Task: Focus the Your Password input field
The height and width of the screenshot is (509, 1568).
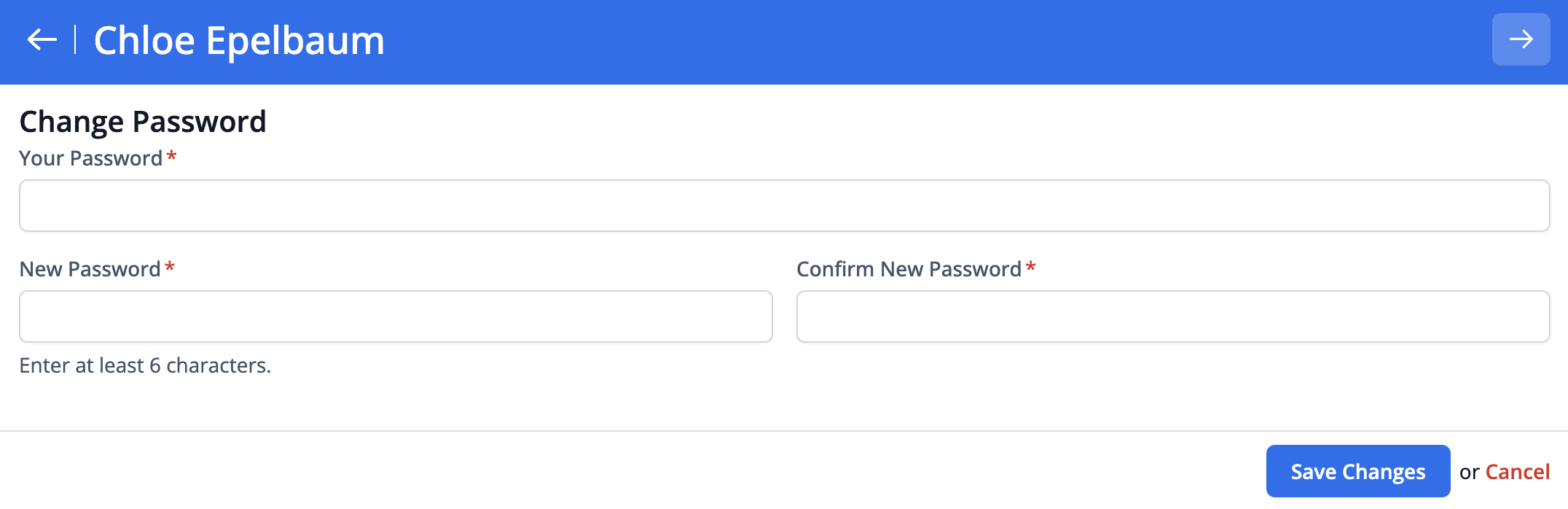Action: coord(784,206)
